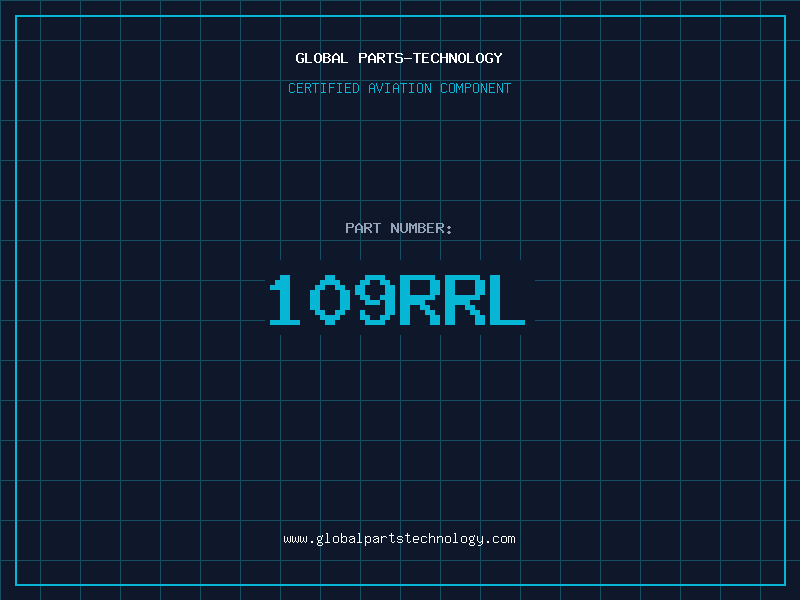800x600 pixels.
Task: Click the PART NUMBER: label
Action: (399, 228)
